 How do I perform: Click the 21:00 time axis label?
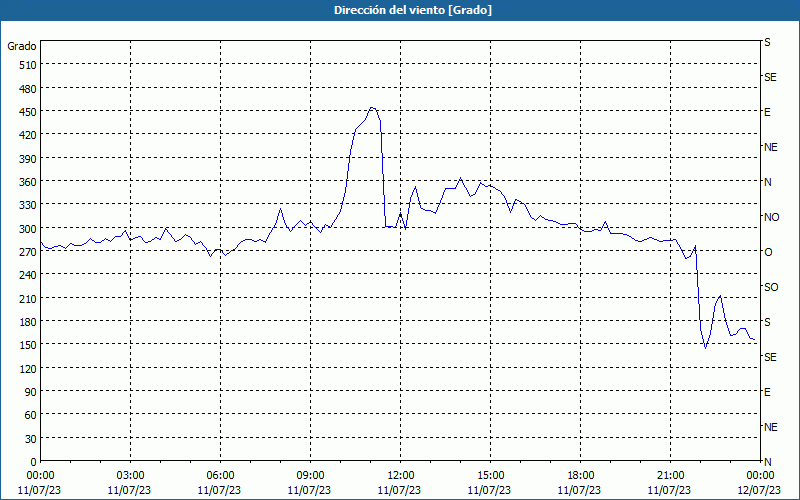pyautogui.click(x=670, y=476)
